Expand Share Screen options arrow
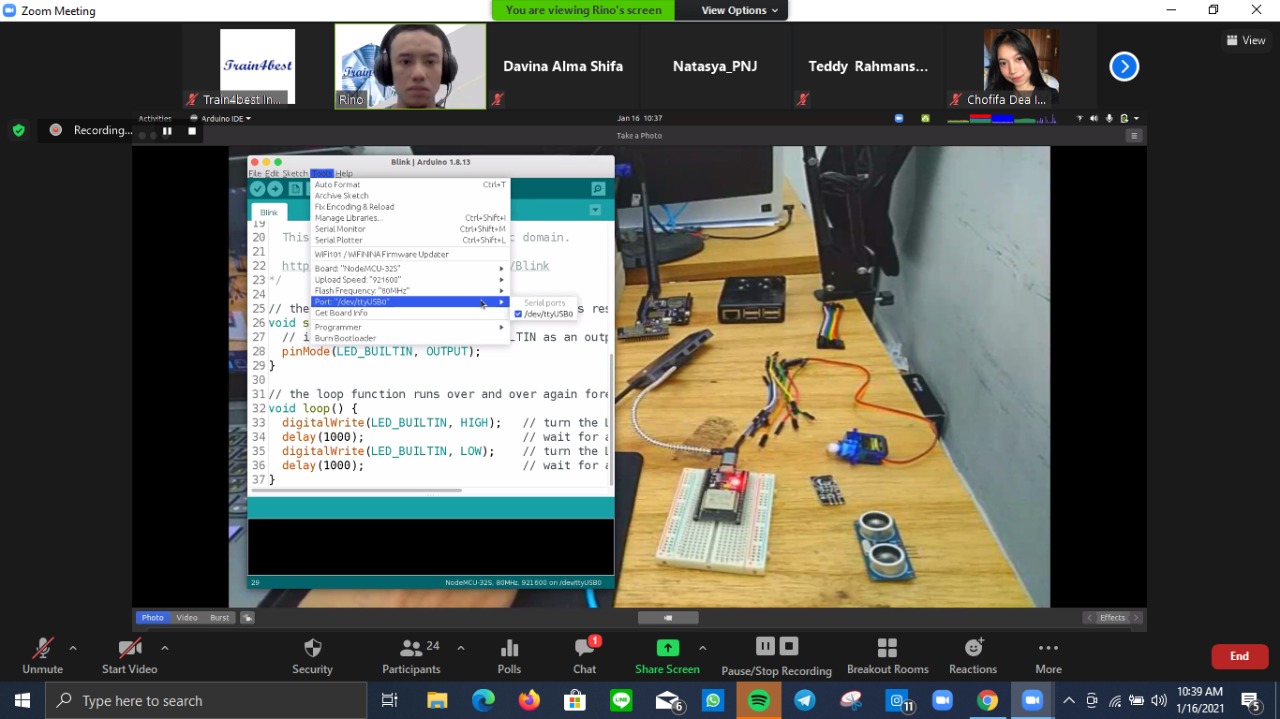Viewport: 1280px width, 719px height. 702,648
